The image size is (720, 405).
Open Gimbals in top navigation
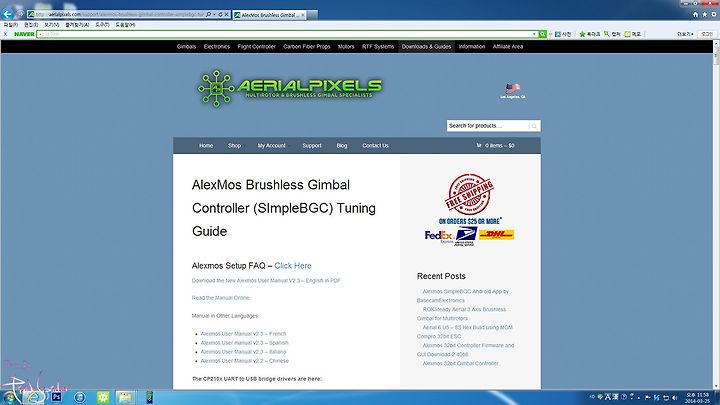coord(186,46)
